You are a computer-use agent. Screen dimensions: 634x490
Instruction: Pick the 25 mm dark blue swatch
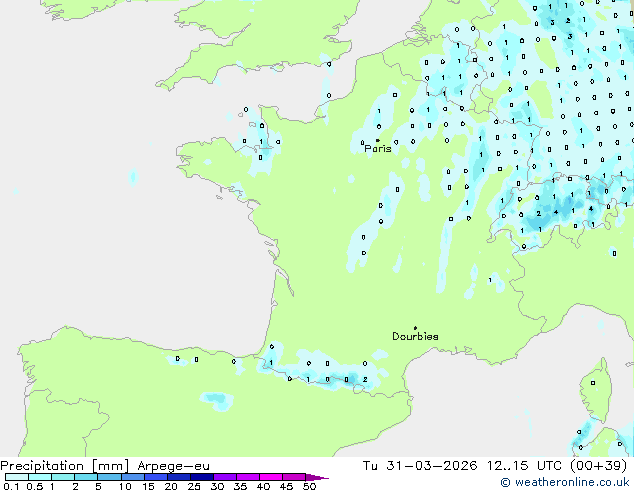click(x=202, y=477)
